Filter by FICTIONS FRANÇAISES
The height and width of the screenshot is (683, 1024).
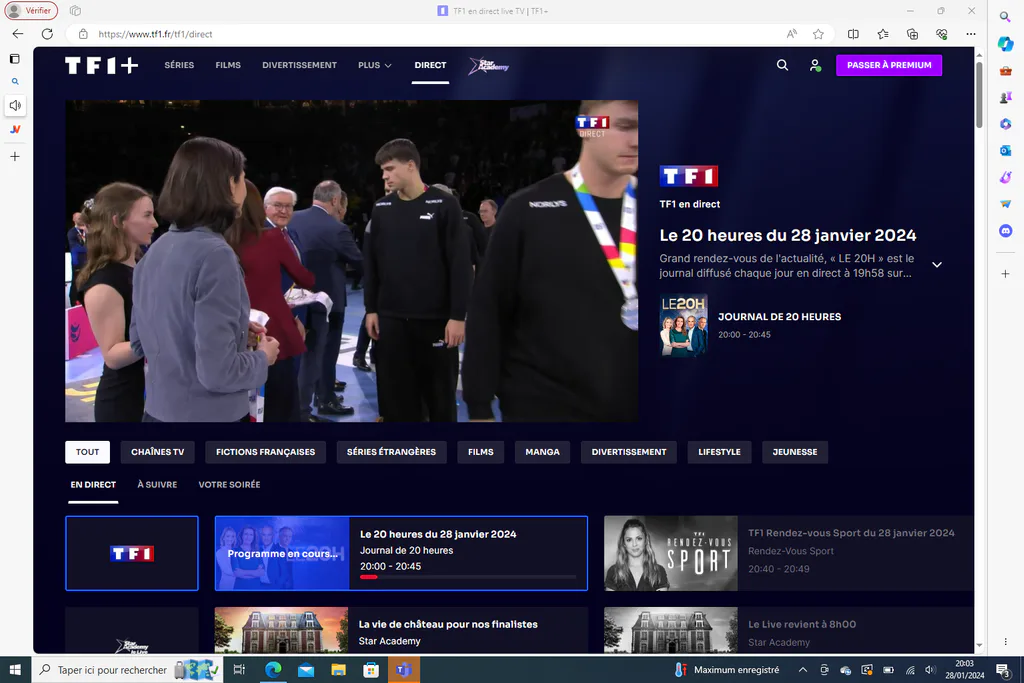pos(265,452)
